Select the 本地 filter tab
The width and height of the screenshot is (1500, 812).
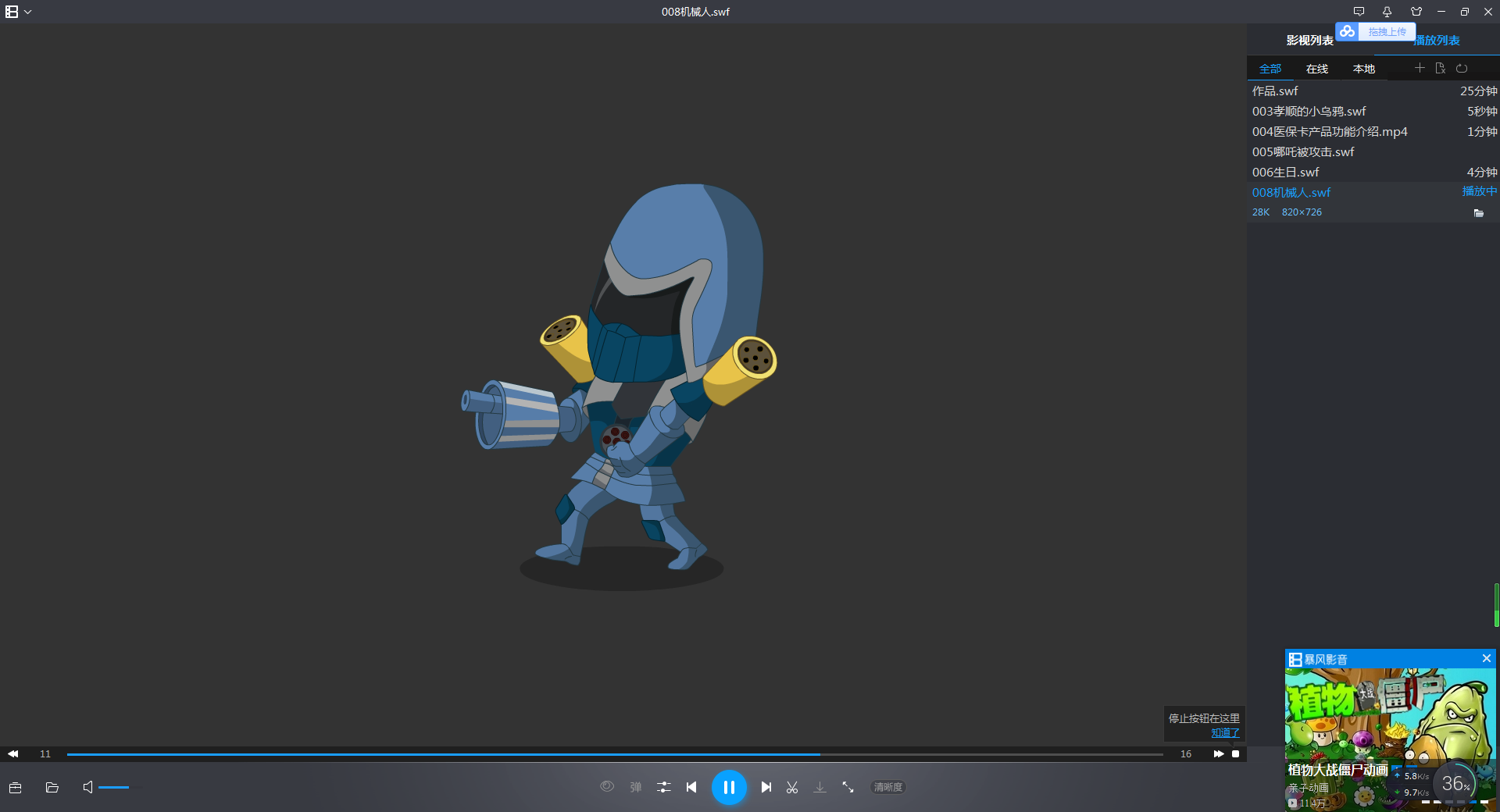tap(1364, 69)
